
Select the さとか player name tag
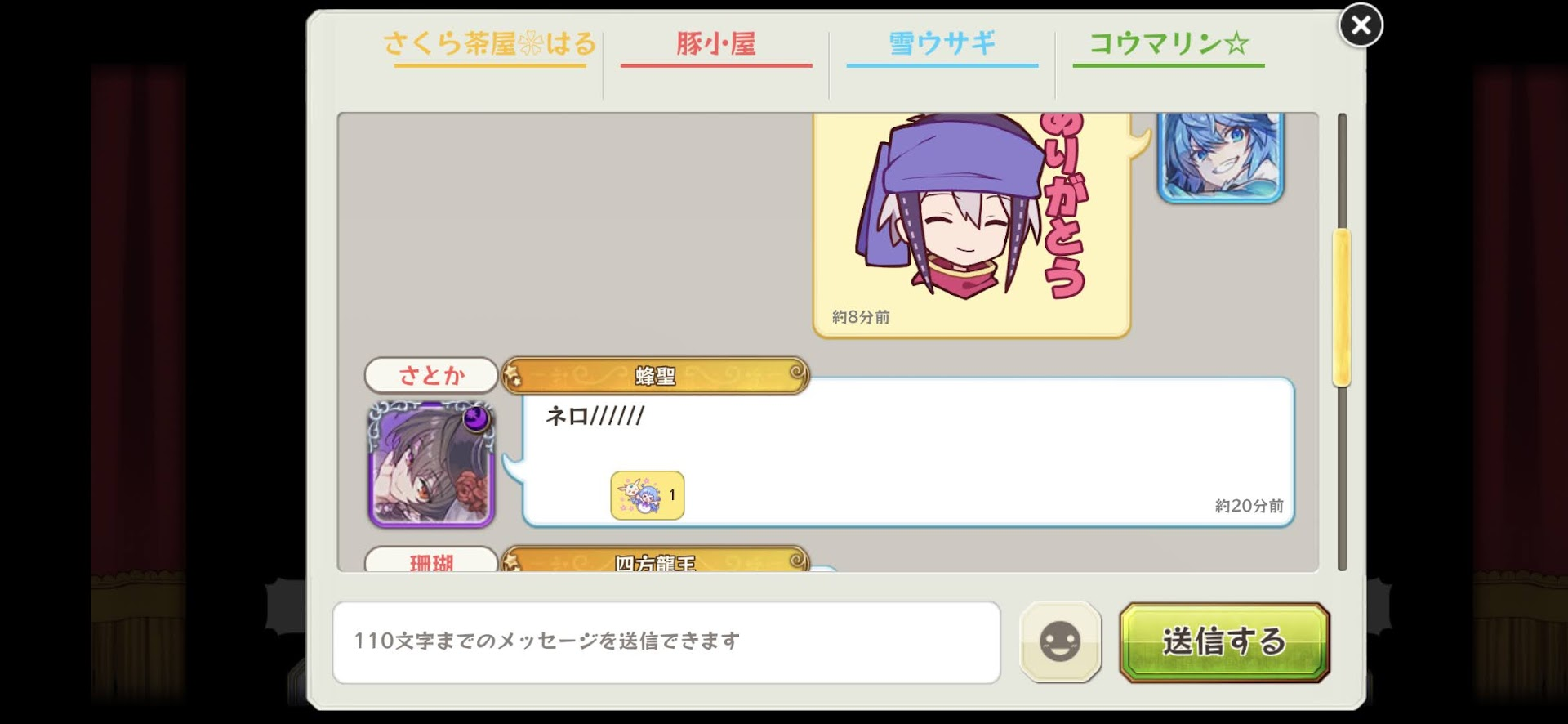[x=431, y=375]
